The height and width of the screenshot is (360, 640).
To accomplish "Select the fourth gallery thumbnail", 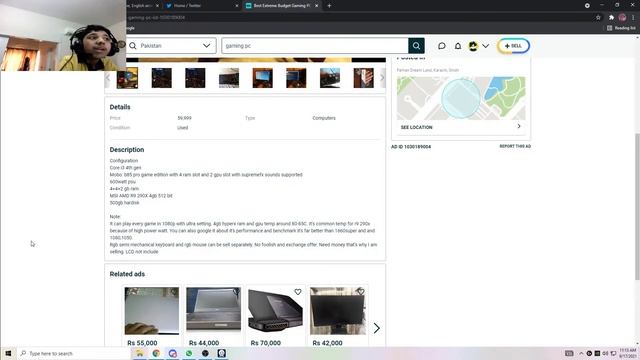I will (229, 78).
